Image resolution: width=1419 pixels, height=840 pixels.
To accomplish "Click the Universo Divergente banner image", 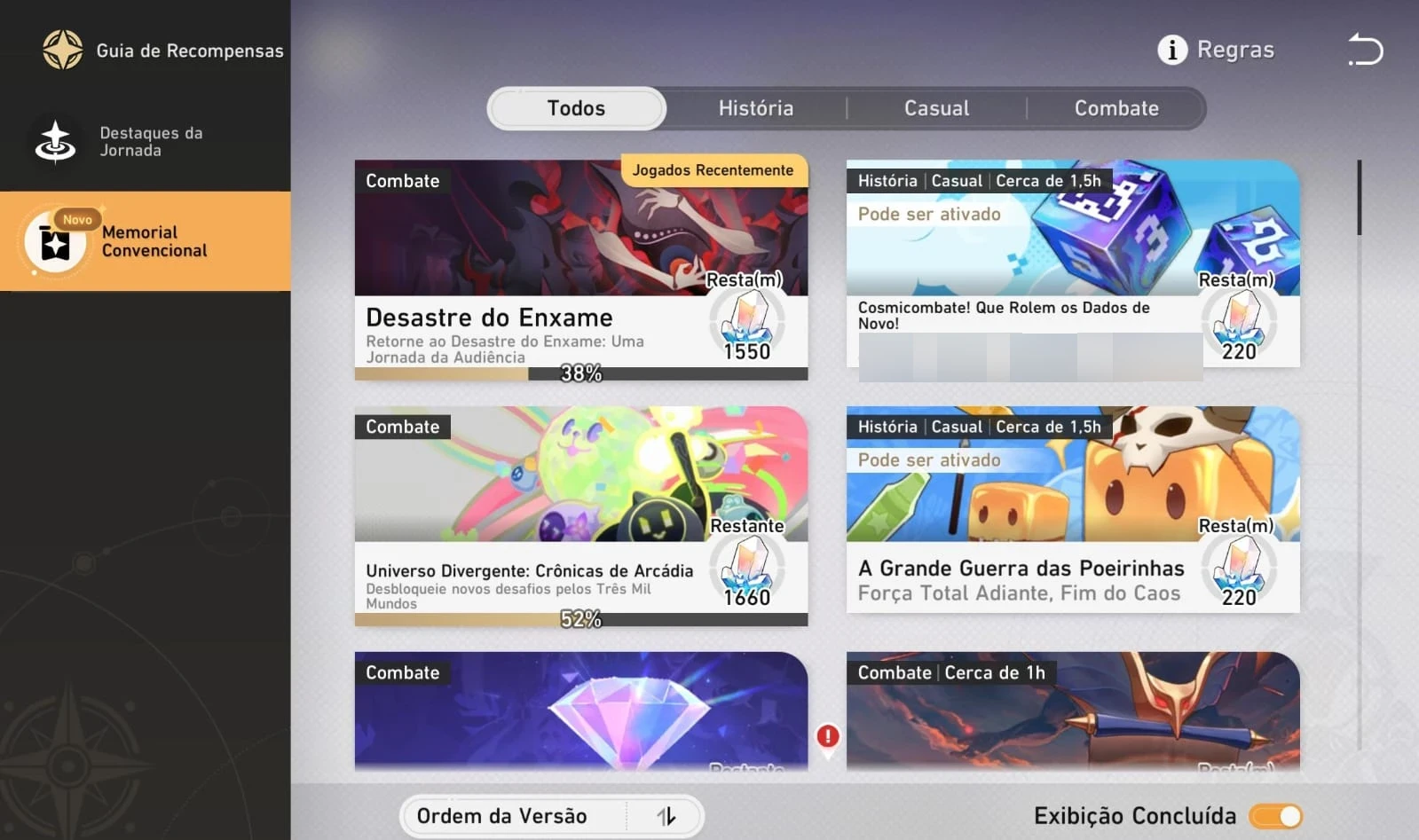I will coord(581,474).
